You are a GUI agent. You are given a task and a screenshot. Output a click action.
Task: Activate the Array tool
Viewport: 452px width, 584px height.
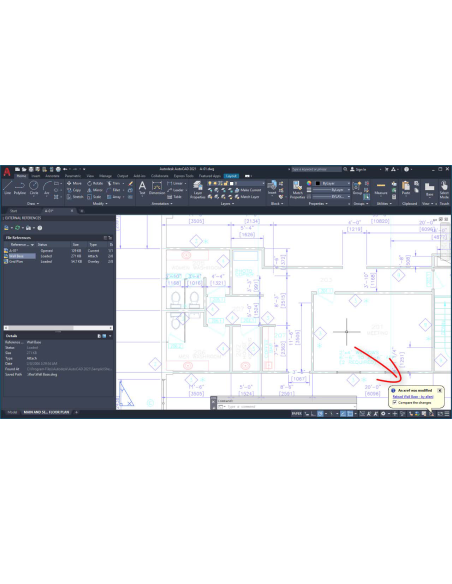114,197
